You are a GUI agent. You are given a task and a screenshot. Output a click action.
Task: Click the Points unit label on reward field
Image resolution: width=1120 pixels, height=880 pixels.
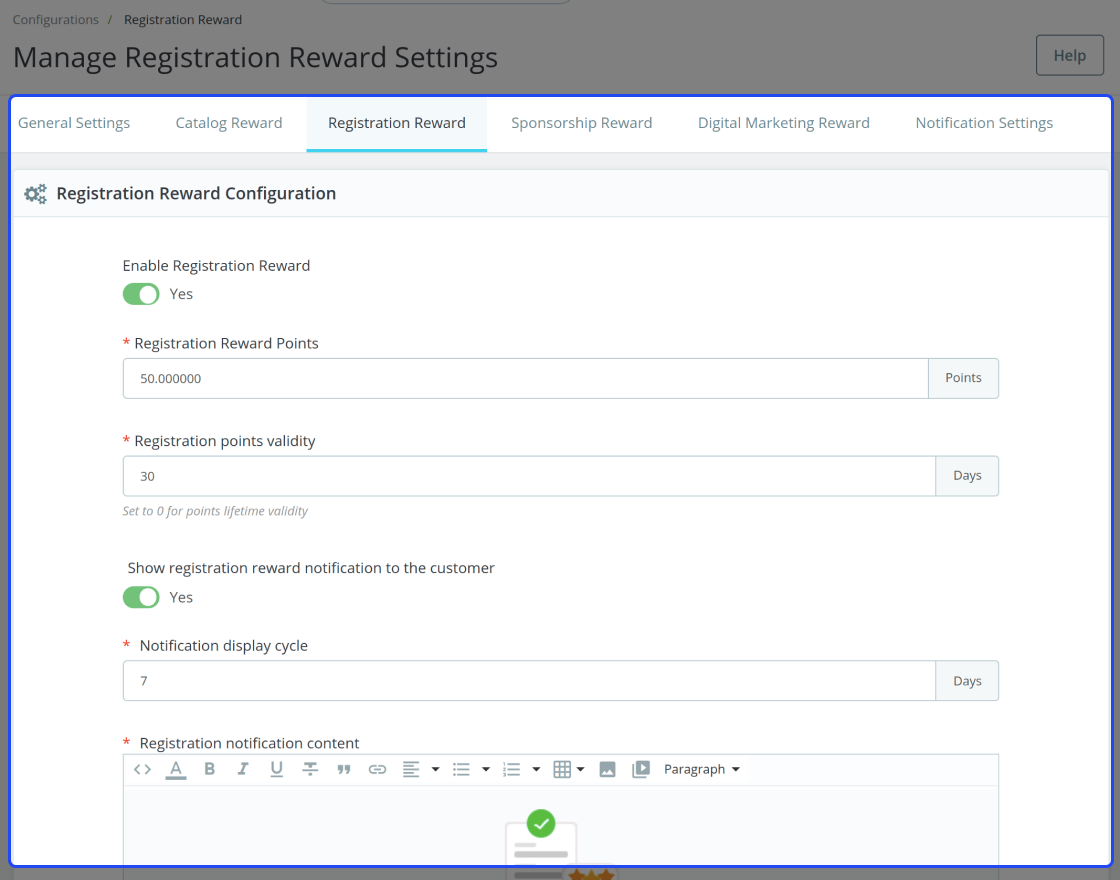[963, 379]
